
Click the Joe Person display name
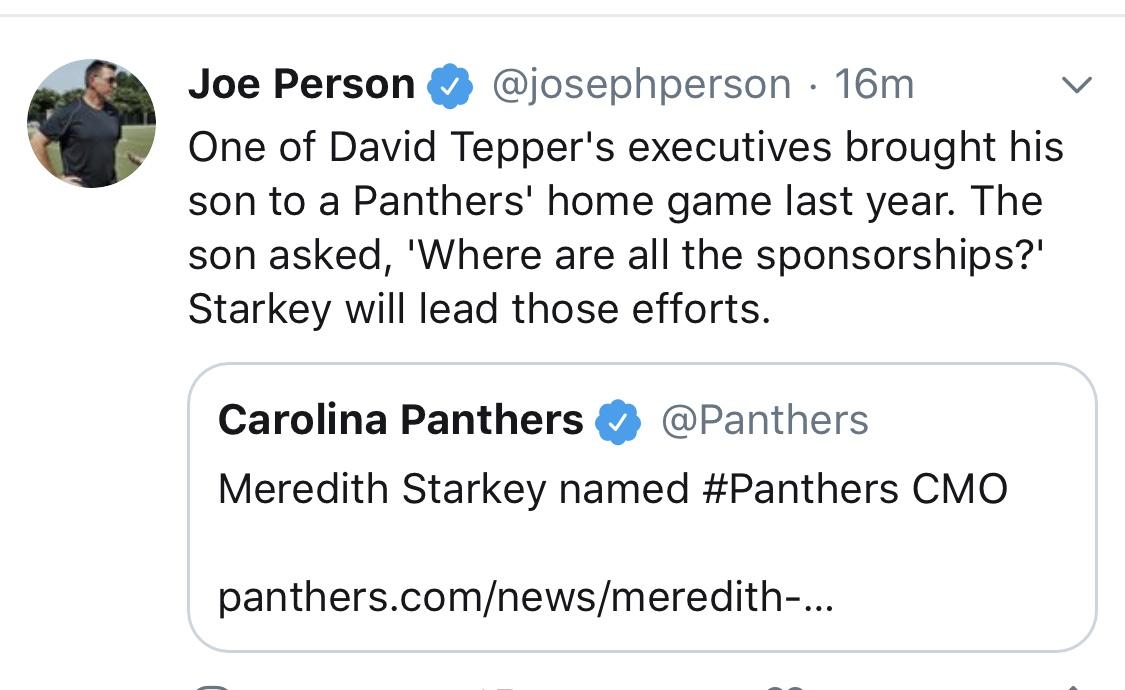[x=301, y=85]
